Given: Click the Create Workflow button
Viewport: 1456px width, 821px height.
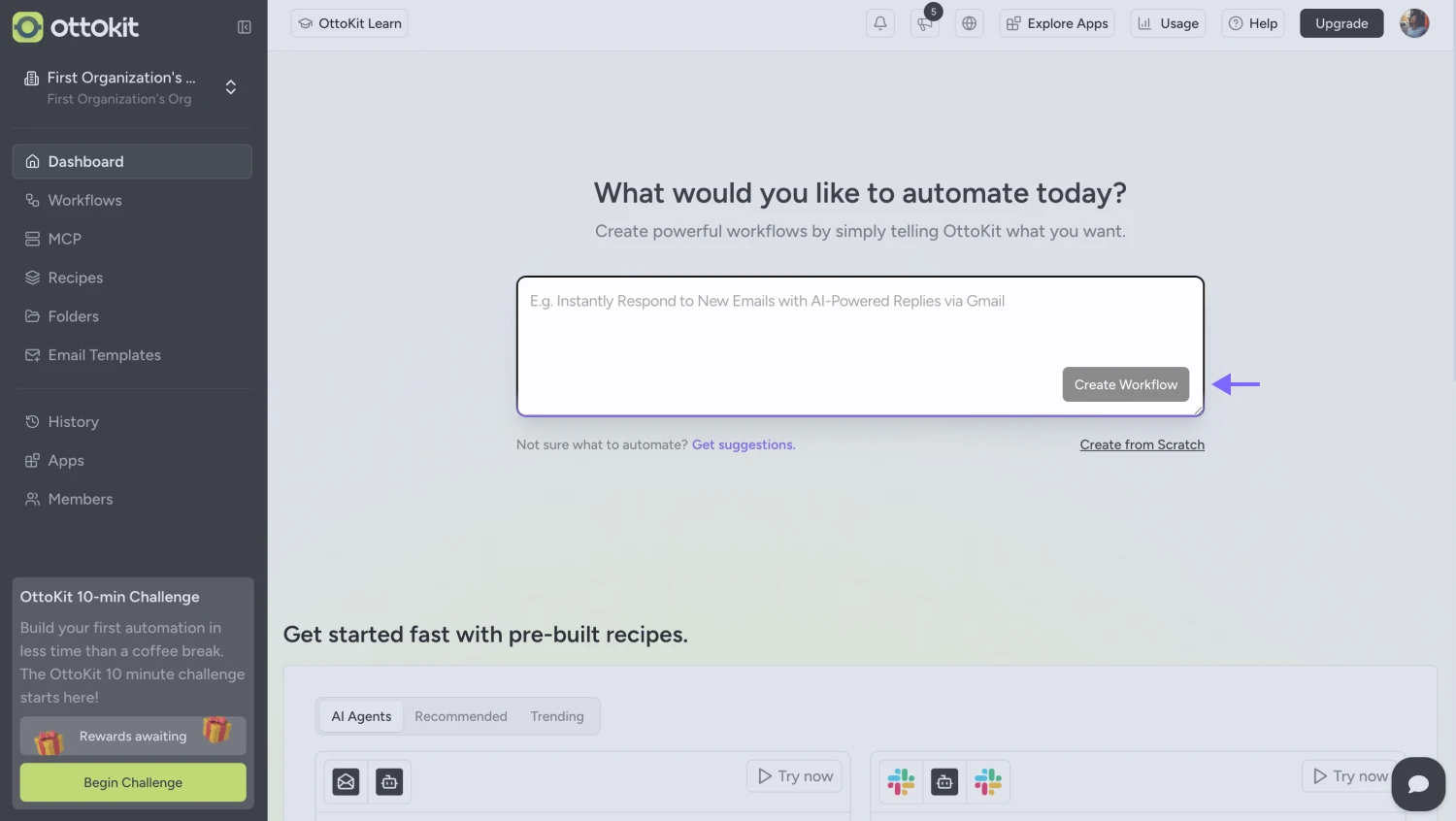Looking at the screenshot, I should [1125, 384].
